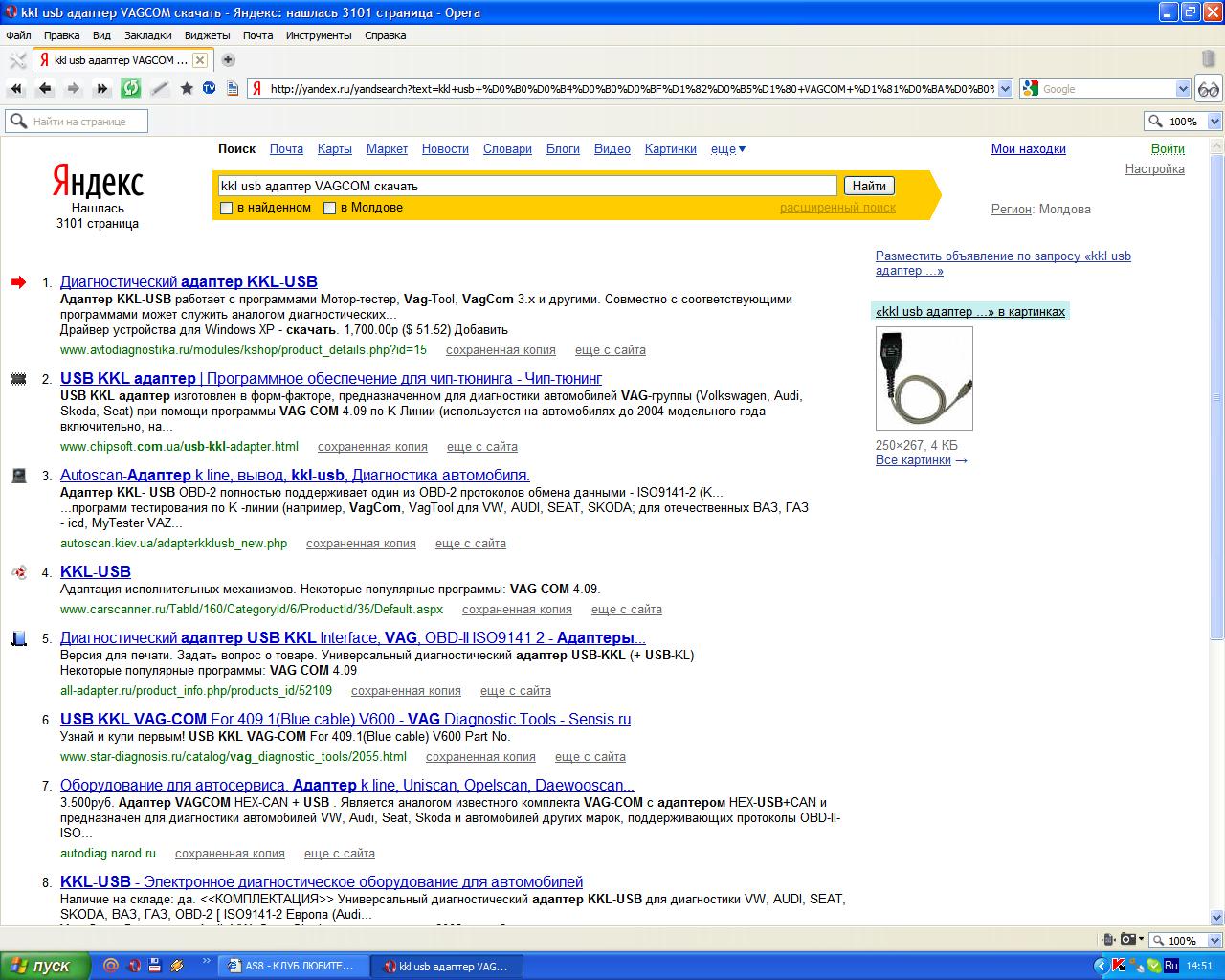The width and height of the screenshot is (1225, 980).
Task: Open the closed tabs trash can
Action: pos(1209,59)
